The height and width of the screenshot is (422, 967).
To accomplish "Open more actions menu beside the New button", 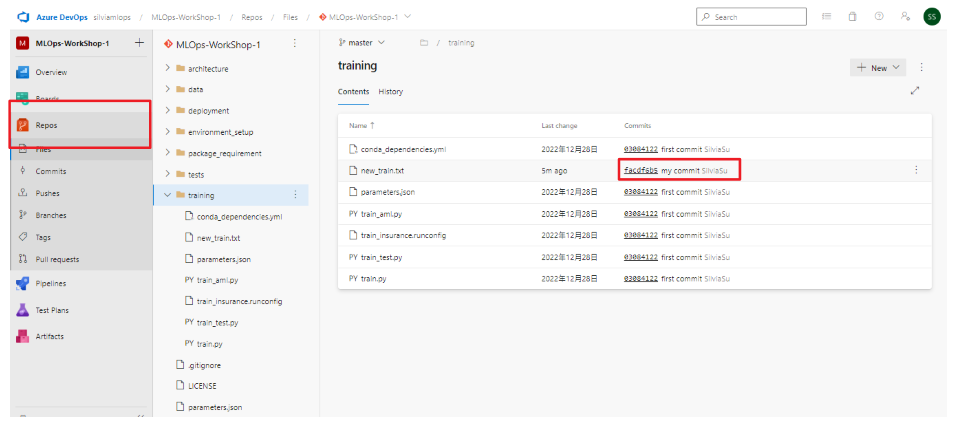I will coord(921,68).
